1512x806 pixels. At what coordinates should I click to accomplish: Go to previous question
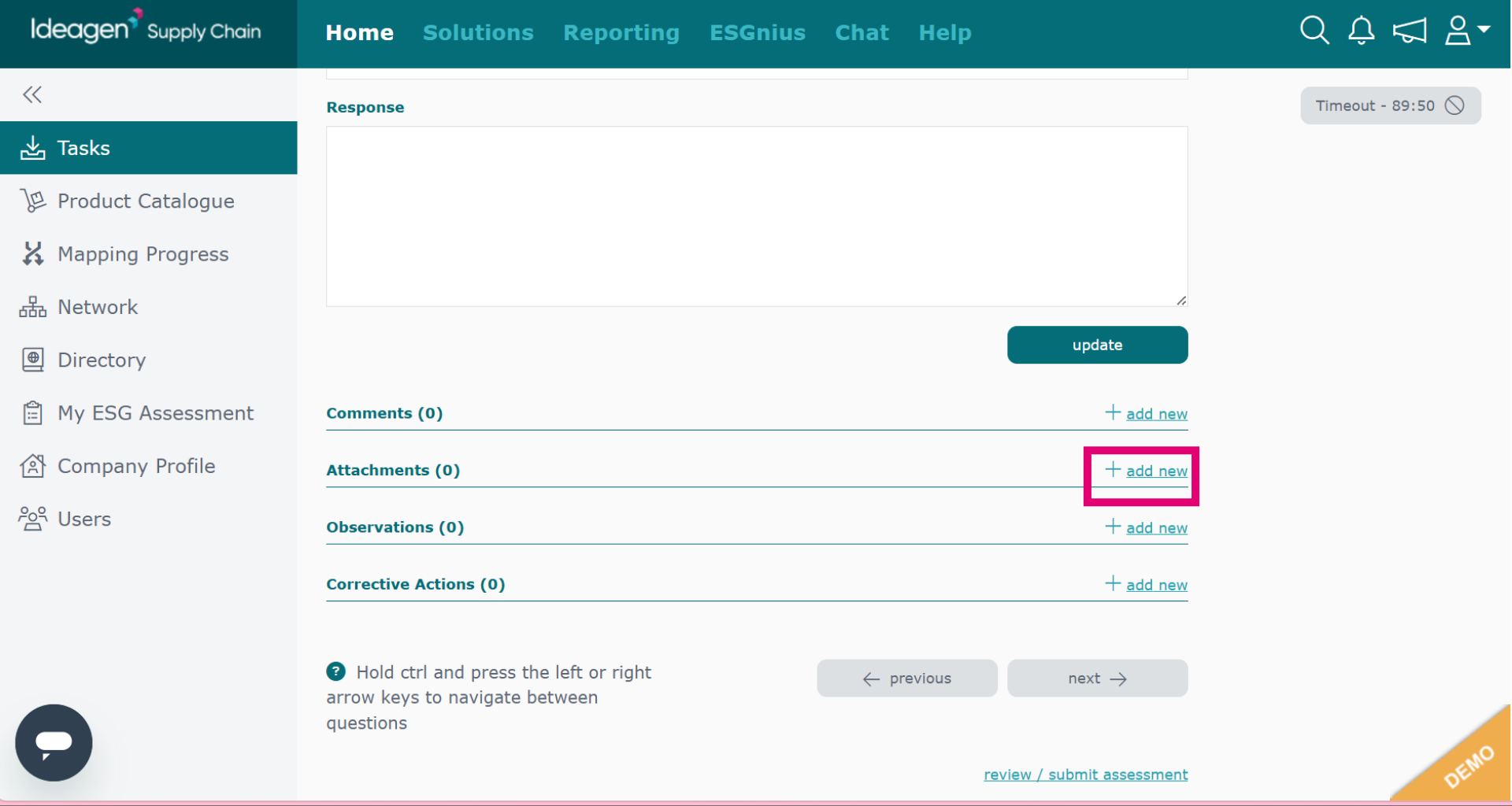click(907, 678)
